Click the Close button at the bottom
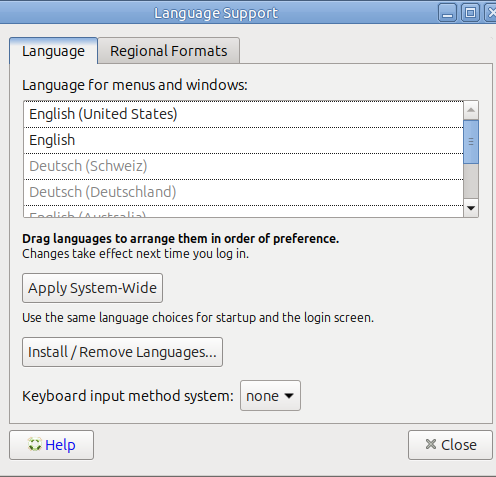 click(450, 445)
